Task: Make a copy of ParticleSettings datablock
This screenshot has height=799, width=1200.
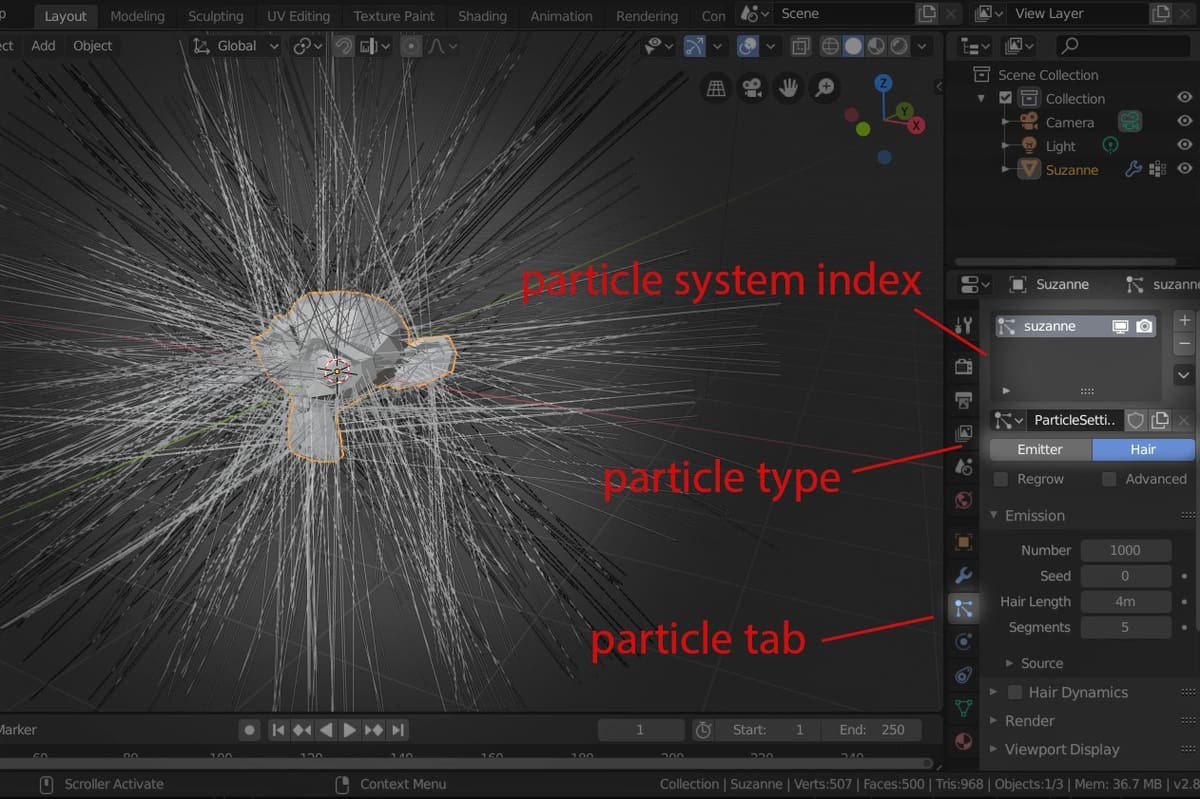Action: click(x=1160, y=421)
